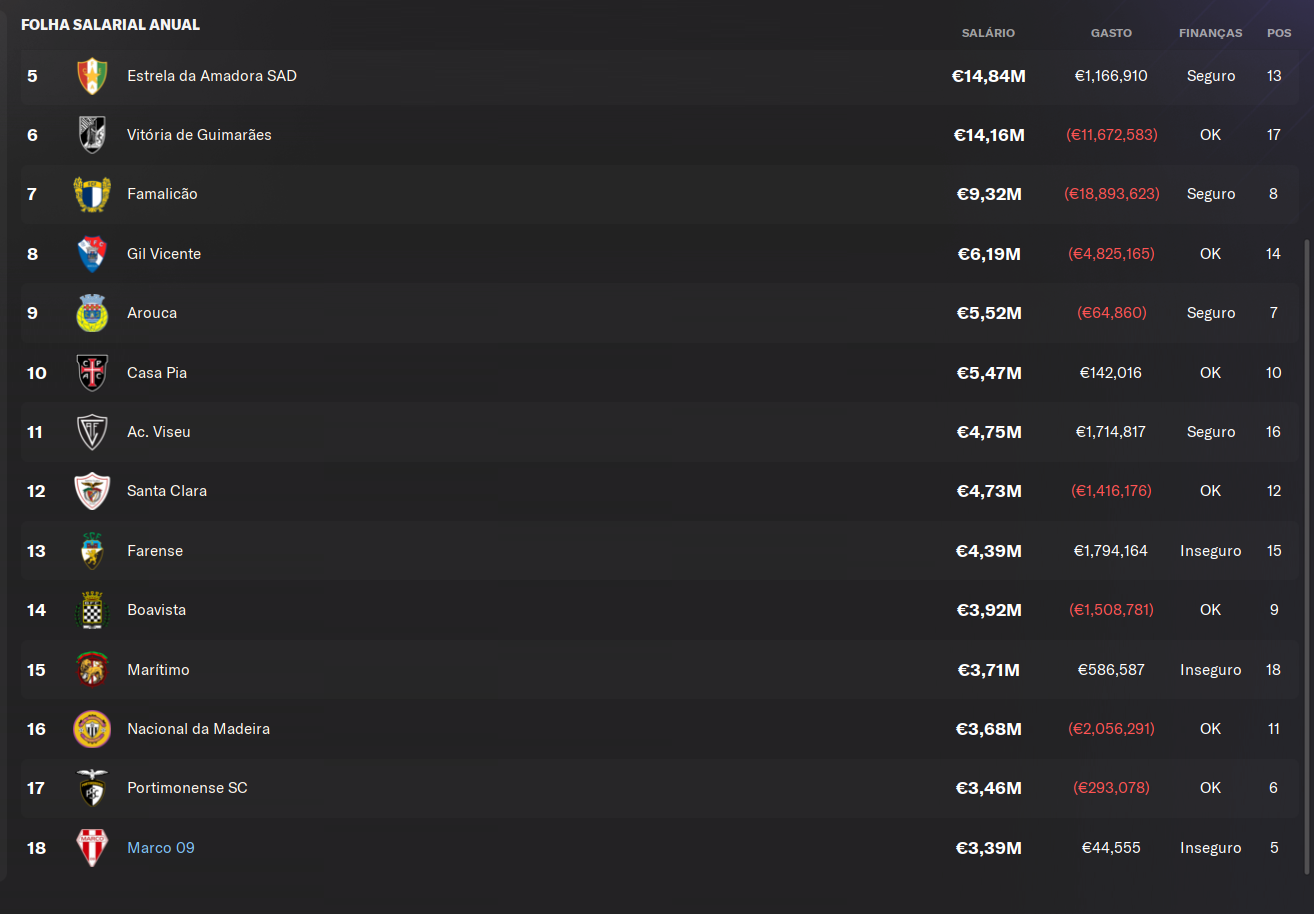This screenshot has height=914, width=1314.
Task: Open the Marco 09 club link
Action: pyautogui.click(x=160, y=848)
